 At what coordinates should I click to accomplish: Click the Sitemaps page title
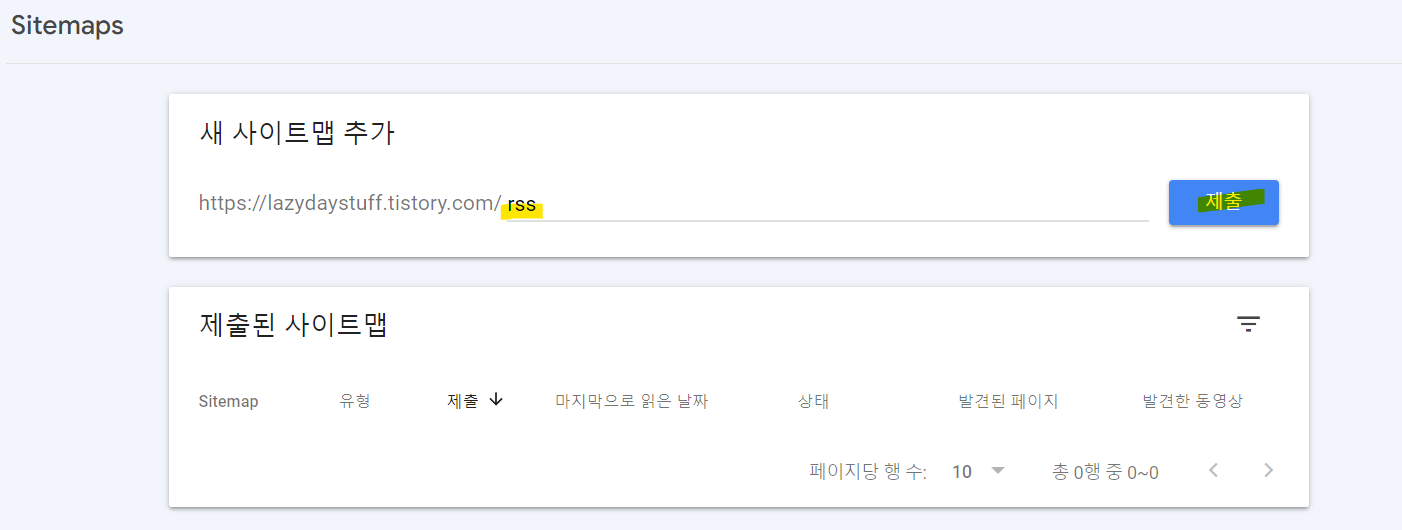pyautogui.click(x=67, y=26)
